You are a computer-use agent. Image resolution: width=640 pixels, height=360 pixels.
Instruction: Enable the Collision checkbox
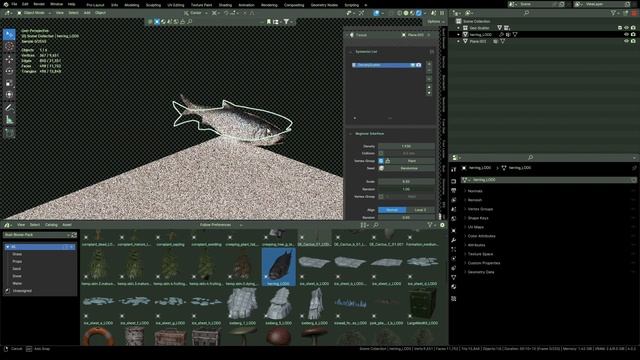tap(381, 153)
